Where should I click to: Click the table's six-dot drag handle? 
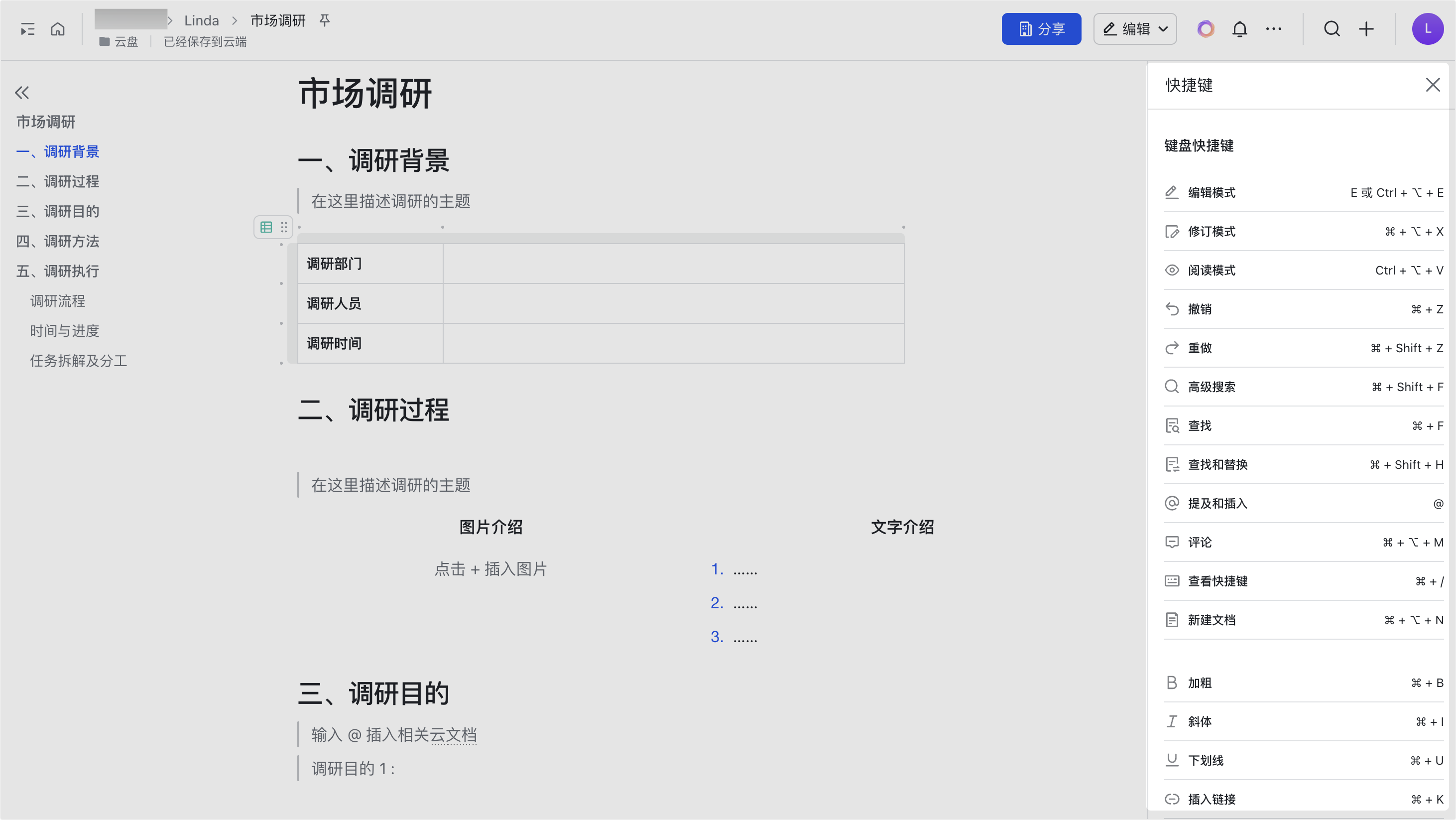[284, 227]
